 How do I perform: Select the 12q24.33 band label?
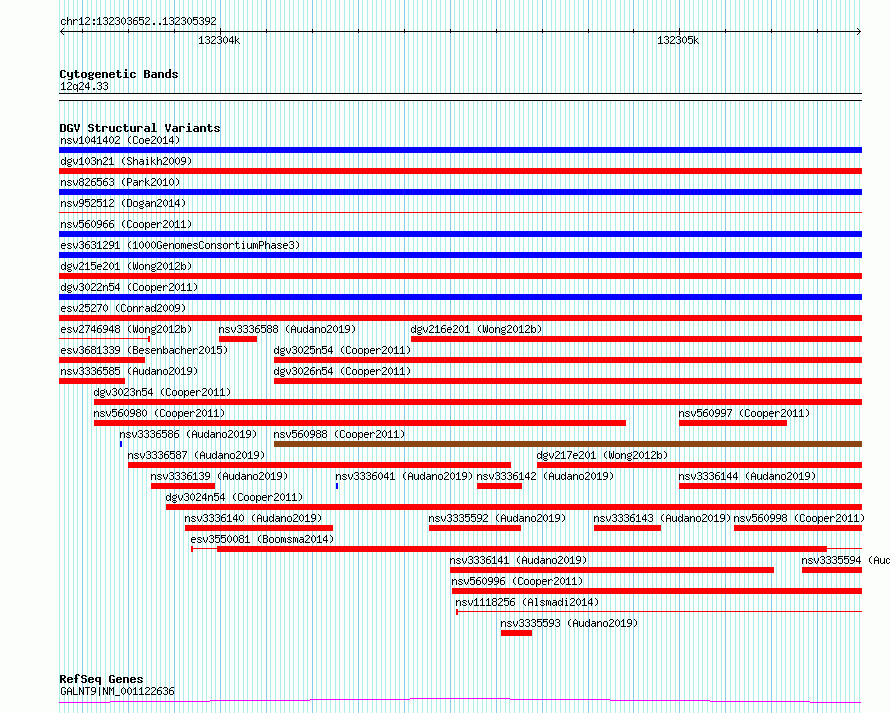tap(84, 86)
